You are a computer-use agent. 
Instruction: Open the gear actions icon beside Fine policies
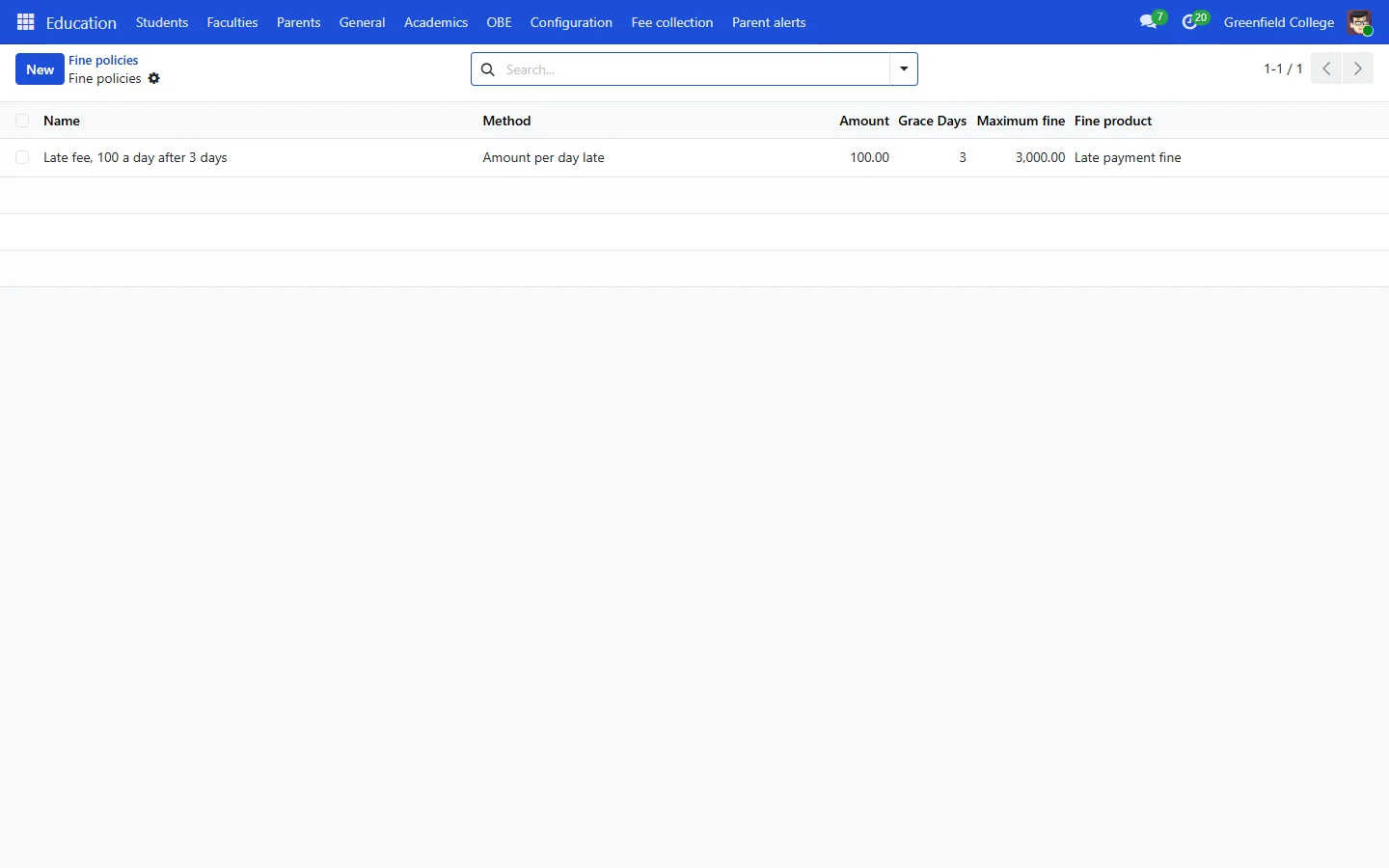pyautogui.click(x=154, y=79)
